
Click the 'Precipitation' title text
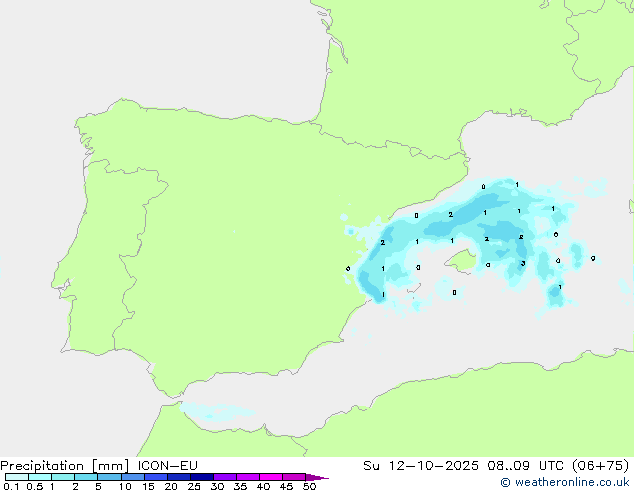coord(42,466)
